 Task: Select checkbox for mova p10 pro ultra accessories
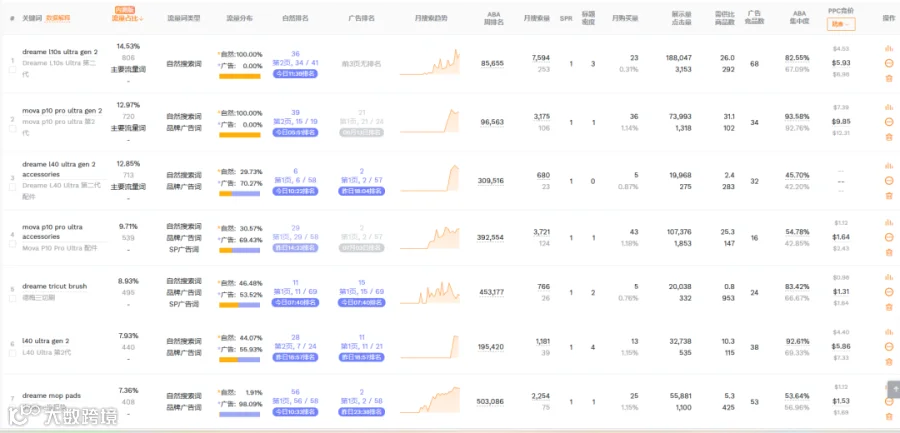[x=13, y=243]
